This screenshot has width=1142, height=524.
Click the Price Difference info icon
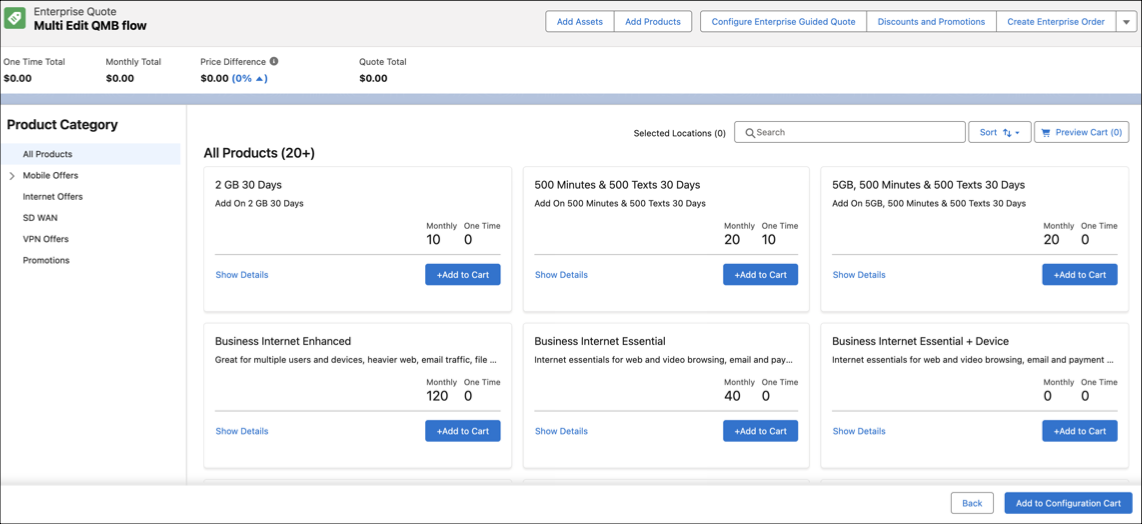(274, 62)
